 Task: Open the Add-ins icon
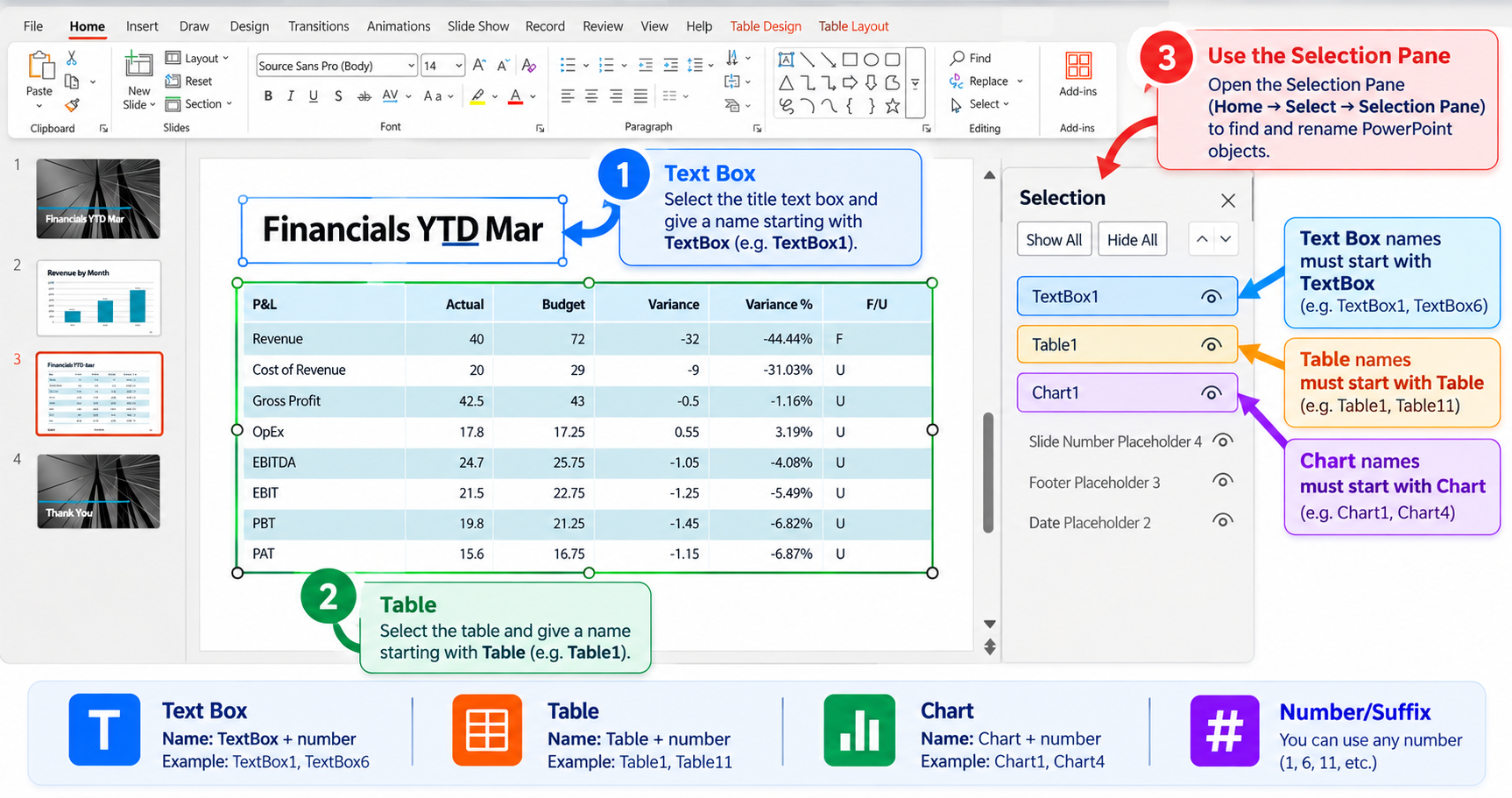1078,66
